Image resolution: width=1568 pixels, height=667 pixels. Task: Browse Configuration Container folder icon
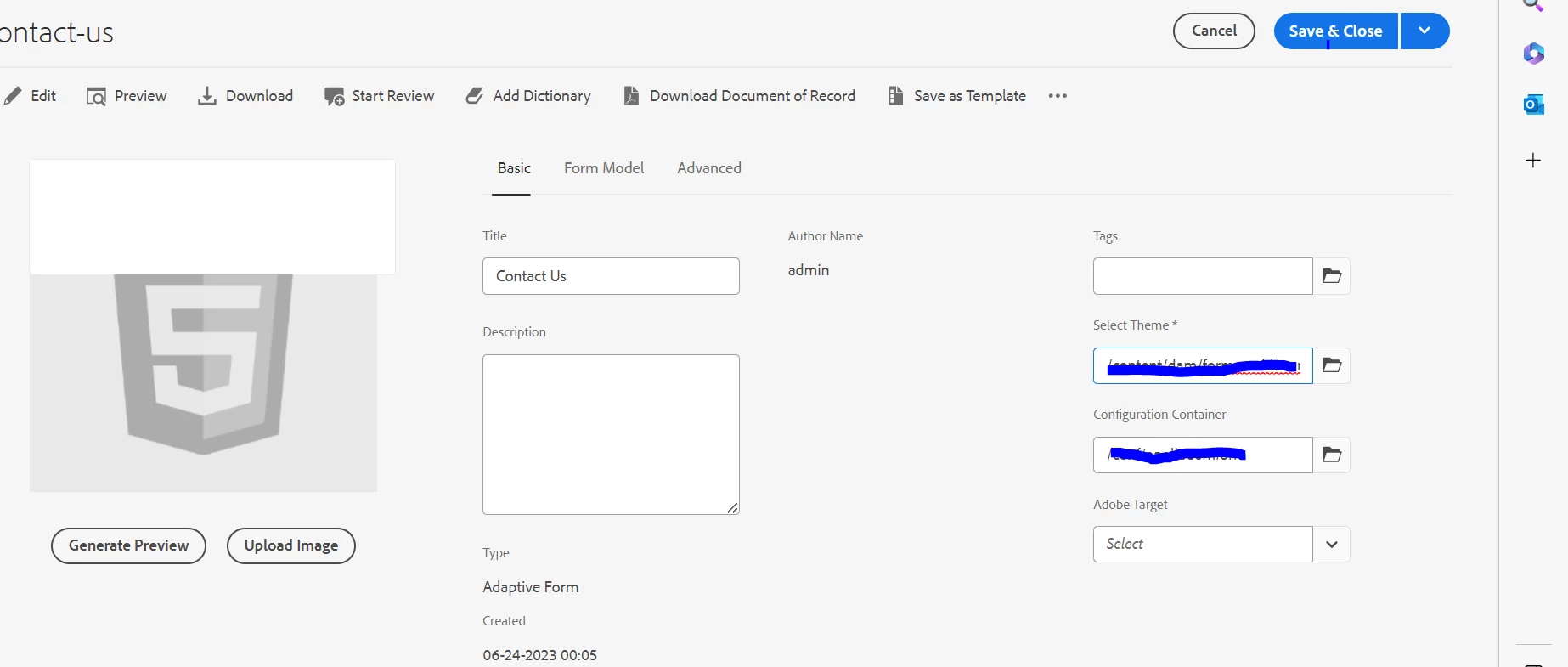1332,455
